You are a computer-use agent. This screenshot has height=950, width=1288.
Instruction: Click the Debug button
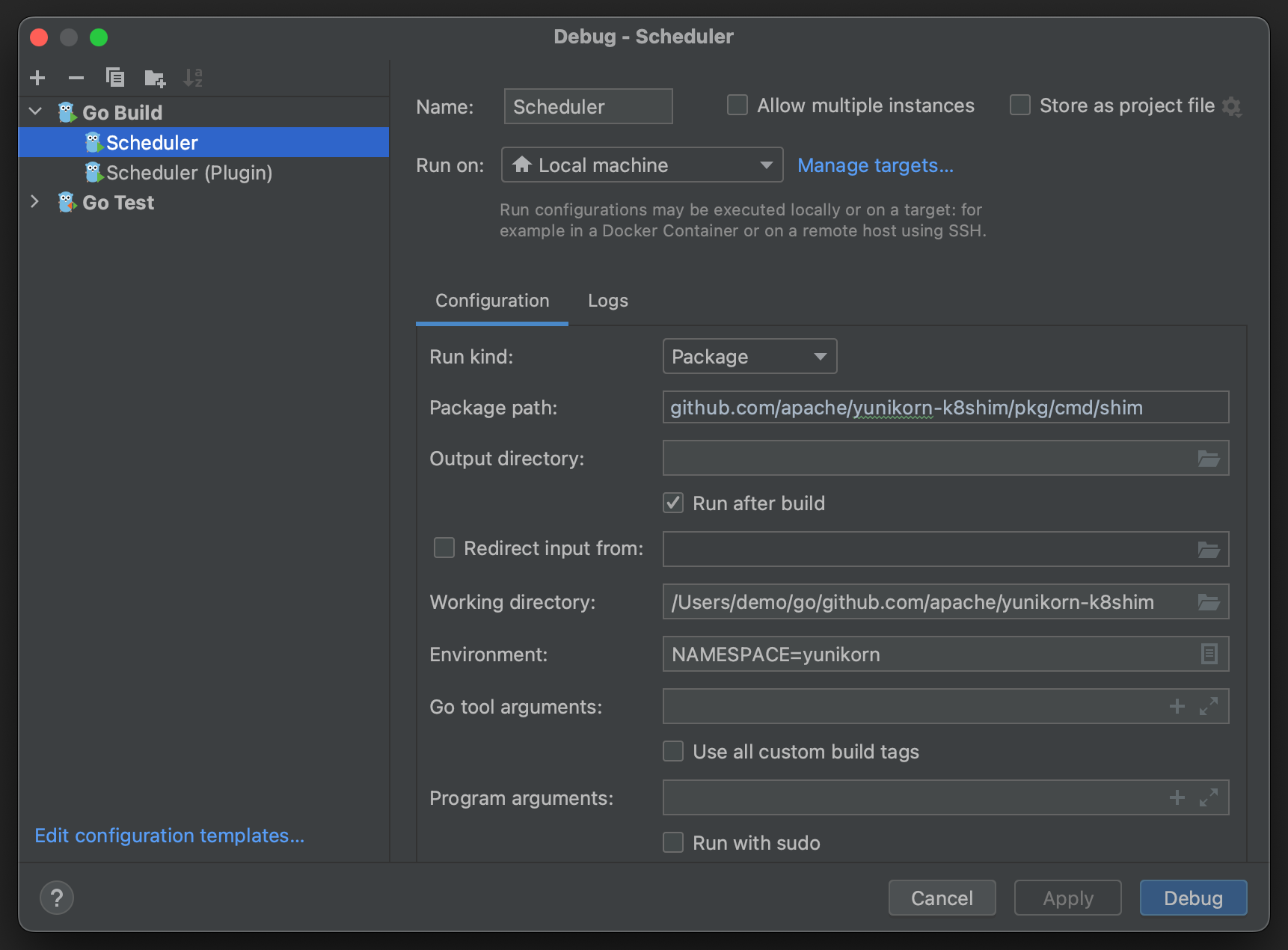tap(1192, 898)
